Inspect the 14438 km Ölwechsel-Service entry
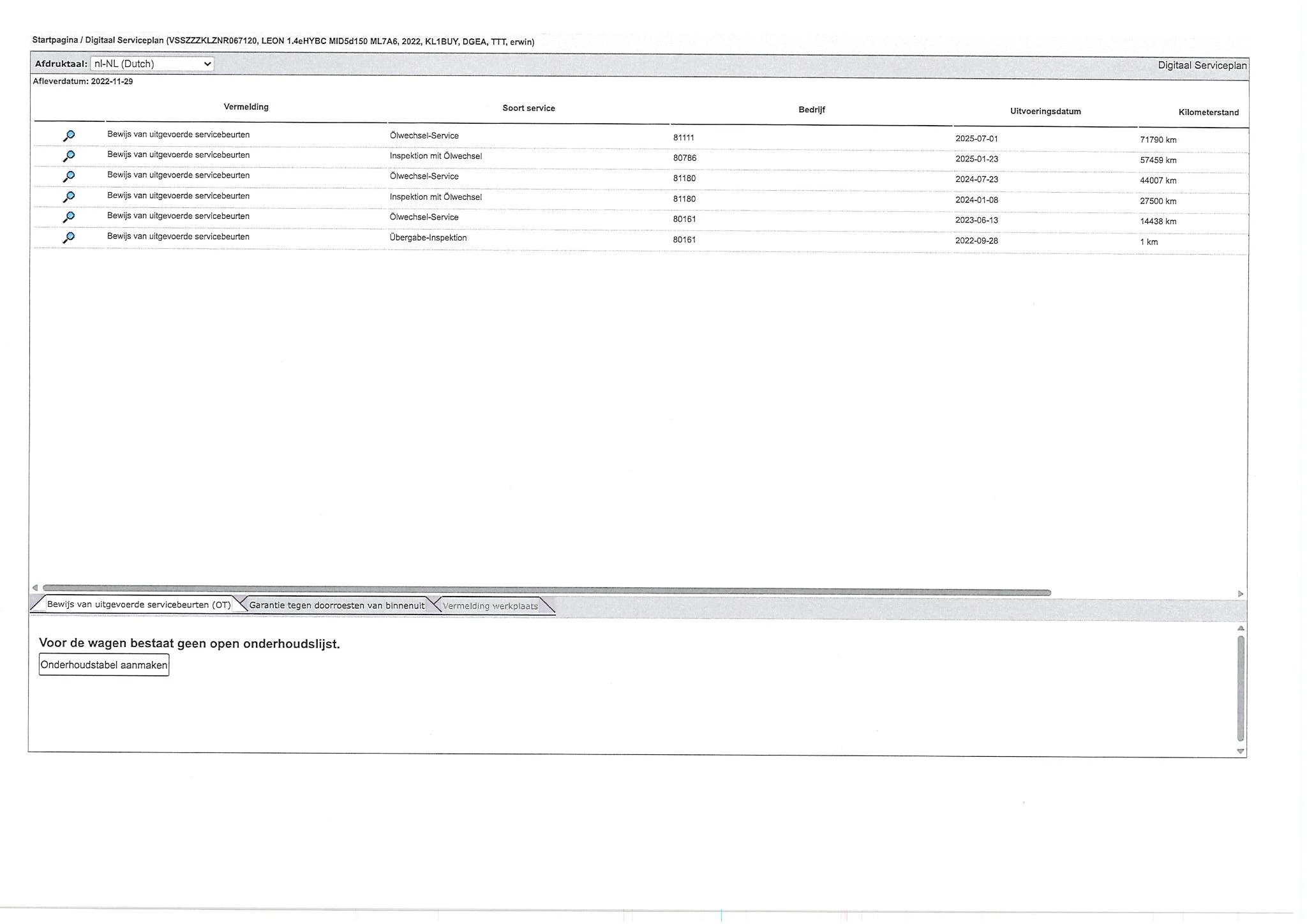Screen dimensions: 1307x924 tap(69, 217)
